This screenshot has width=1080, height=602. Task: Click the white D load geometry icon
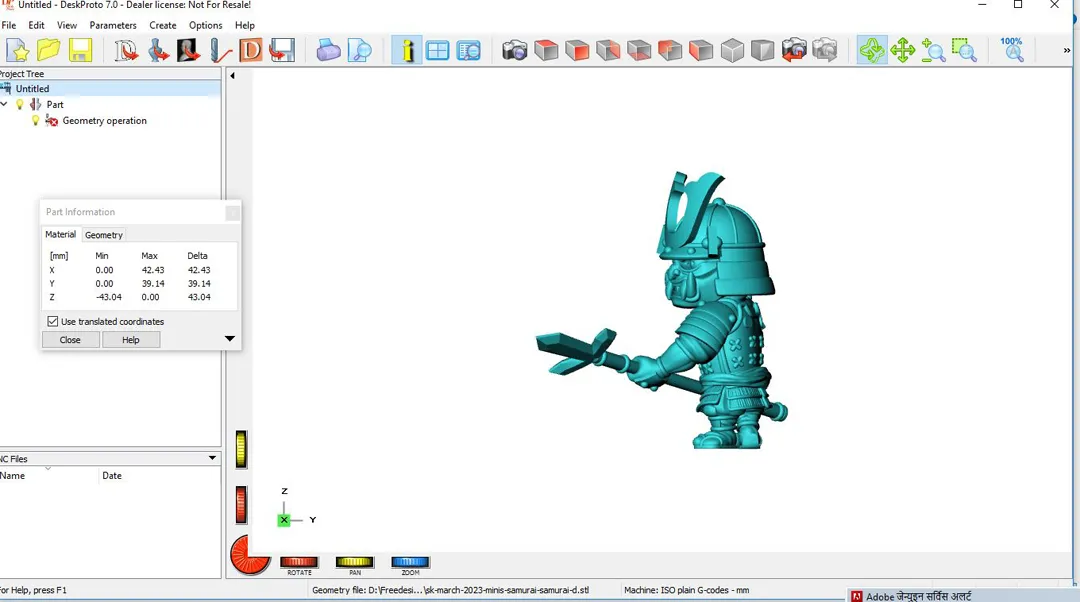pyautogui.click(x=126, y=50)
